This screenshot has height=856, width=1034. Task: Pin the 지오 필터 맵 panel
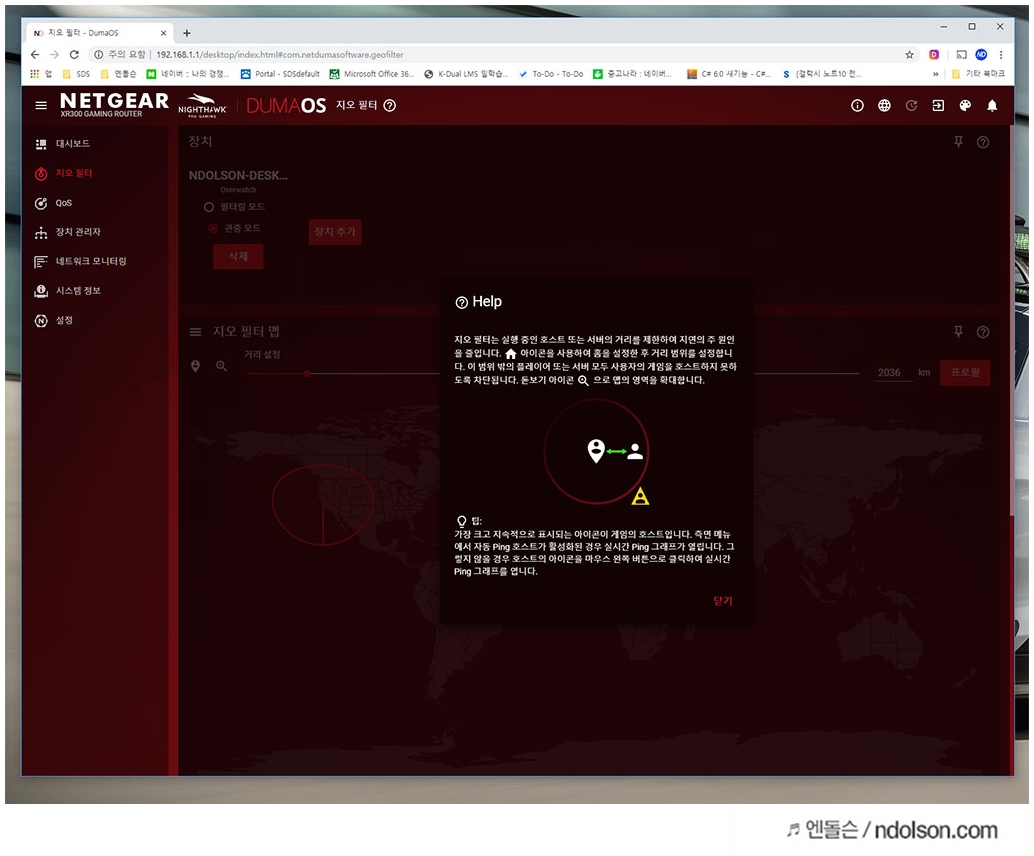pos(959,332)
